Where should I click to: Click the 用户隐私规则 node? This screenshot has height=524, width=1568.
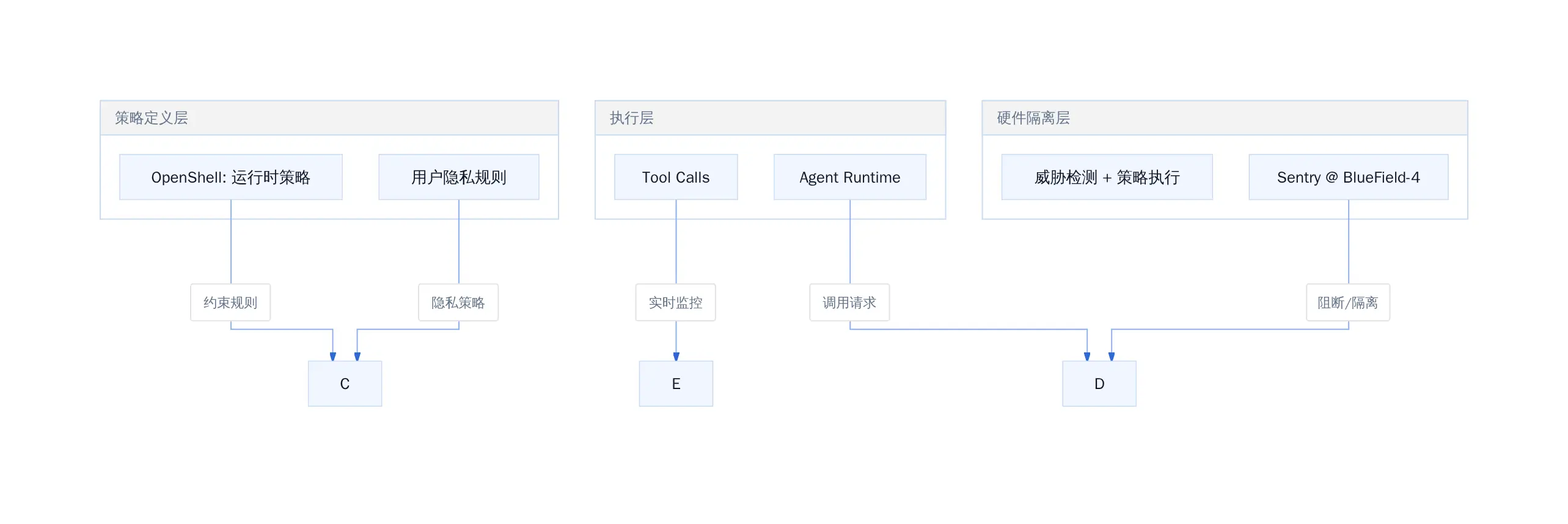pos(459,177)
